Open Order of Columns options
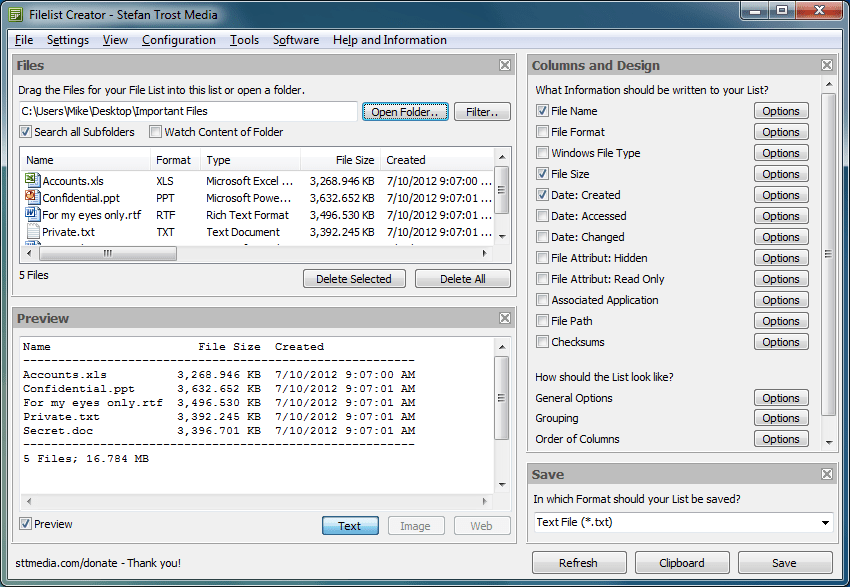Screen dimensions: 850x587 (x=781, y=438)
